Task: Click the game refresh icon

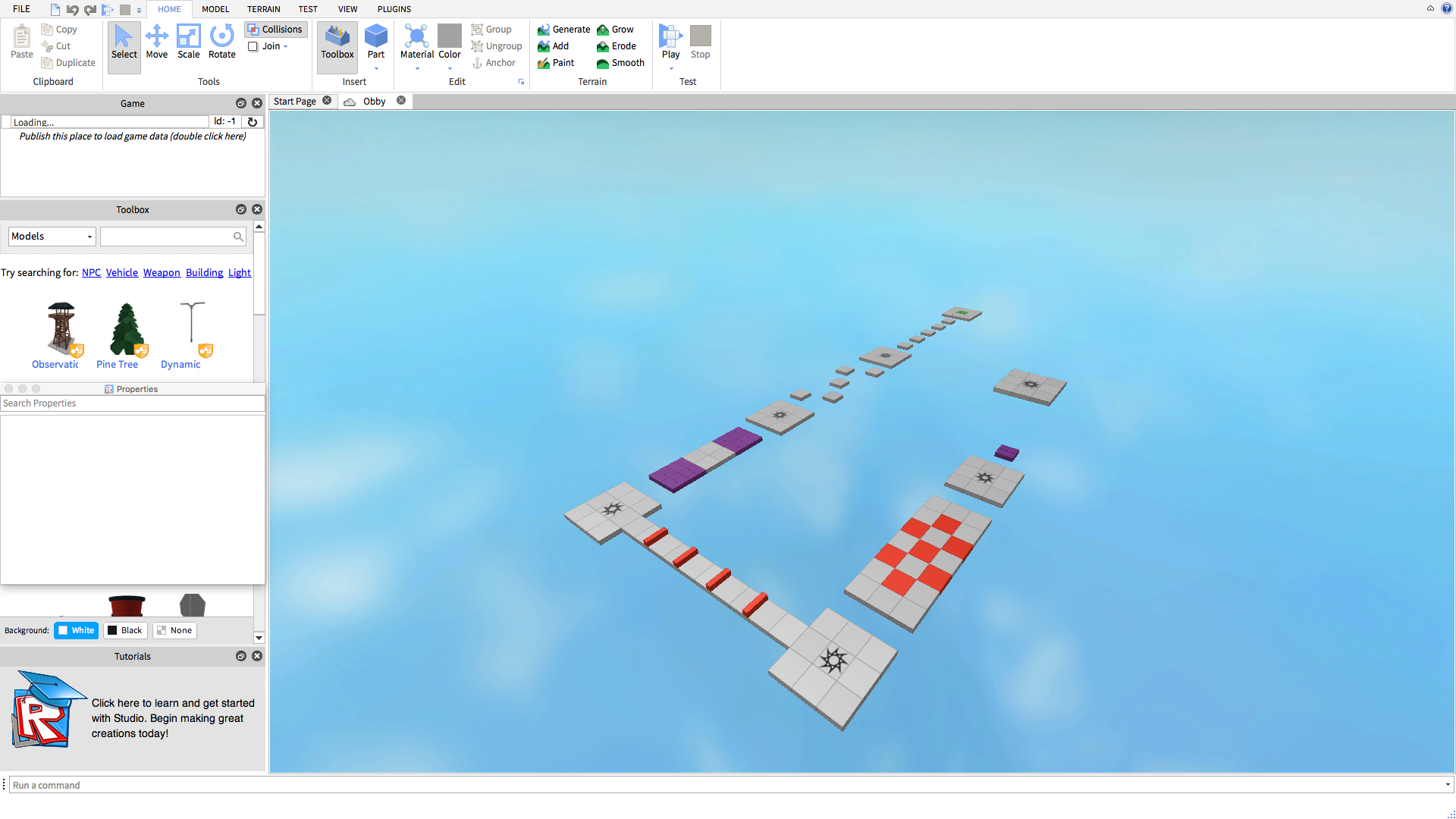Action: pyautogui.click(x=253, y=121)
